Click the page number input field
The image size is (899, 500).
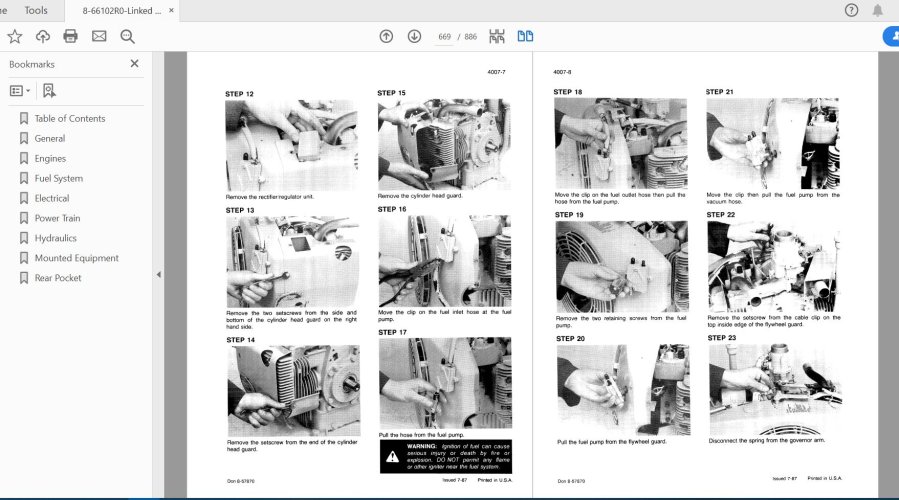tap(445, 36)
